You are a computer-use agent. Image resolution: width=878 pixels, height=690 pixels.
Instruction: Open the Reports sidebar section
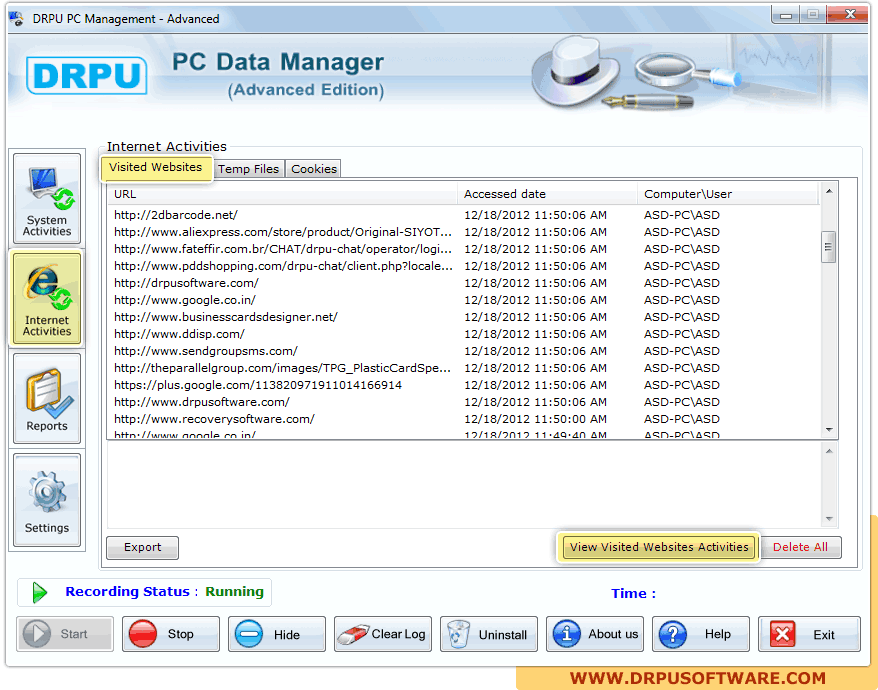point(47,398)
